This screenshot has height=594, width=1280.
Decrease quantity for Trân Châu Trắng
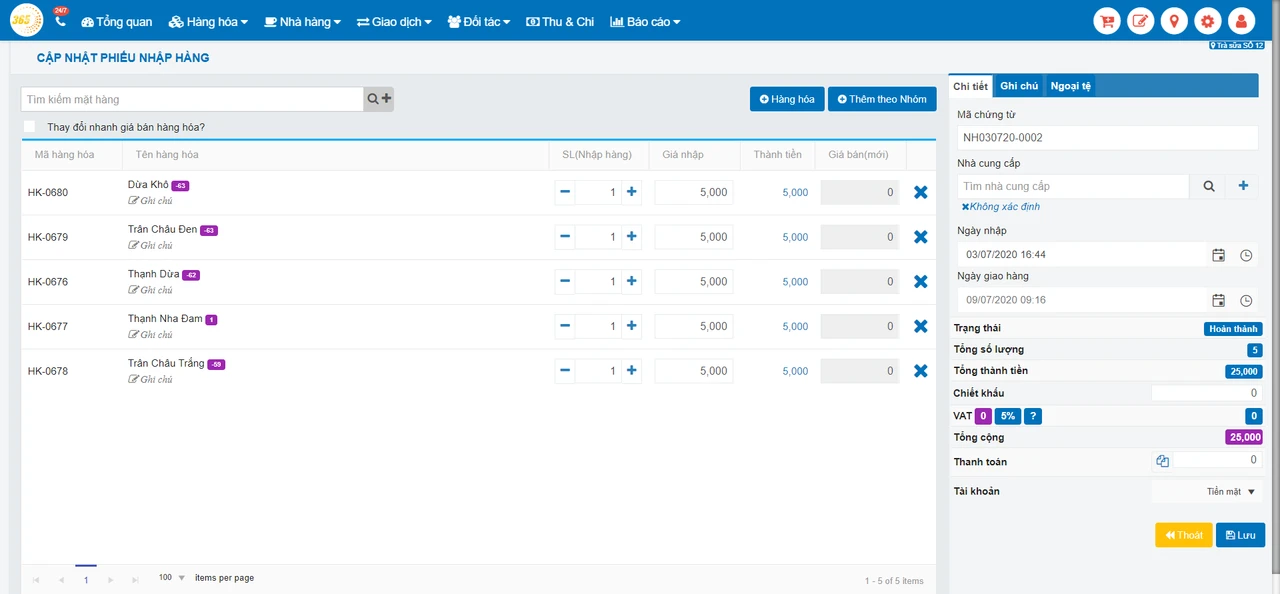(565, 371)
